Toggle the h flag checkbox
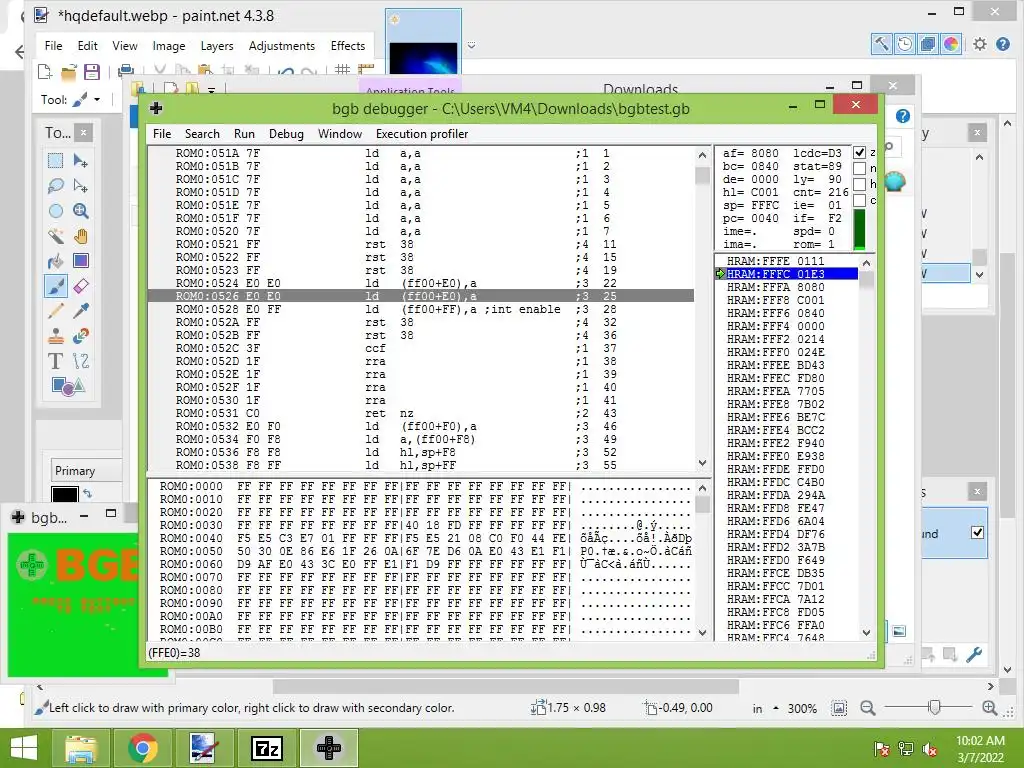The image size is (1024, 768). 859,184
